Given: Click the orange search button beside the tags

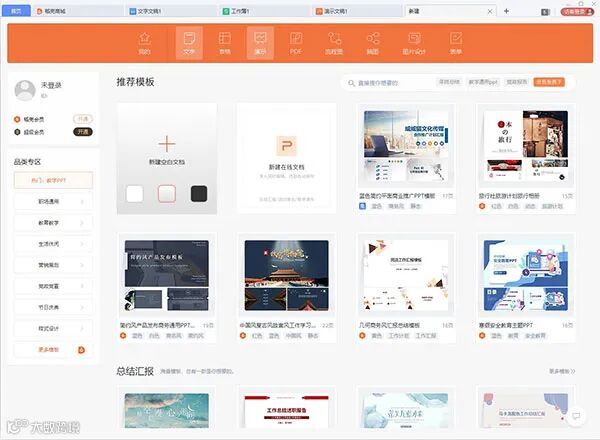Looking at the screenshot, I should click(549, 82).
